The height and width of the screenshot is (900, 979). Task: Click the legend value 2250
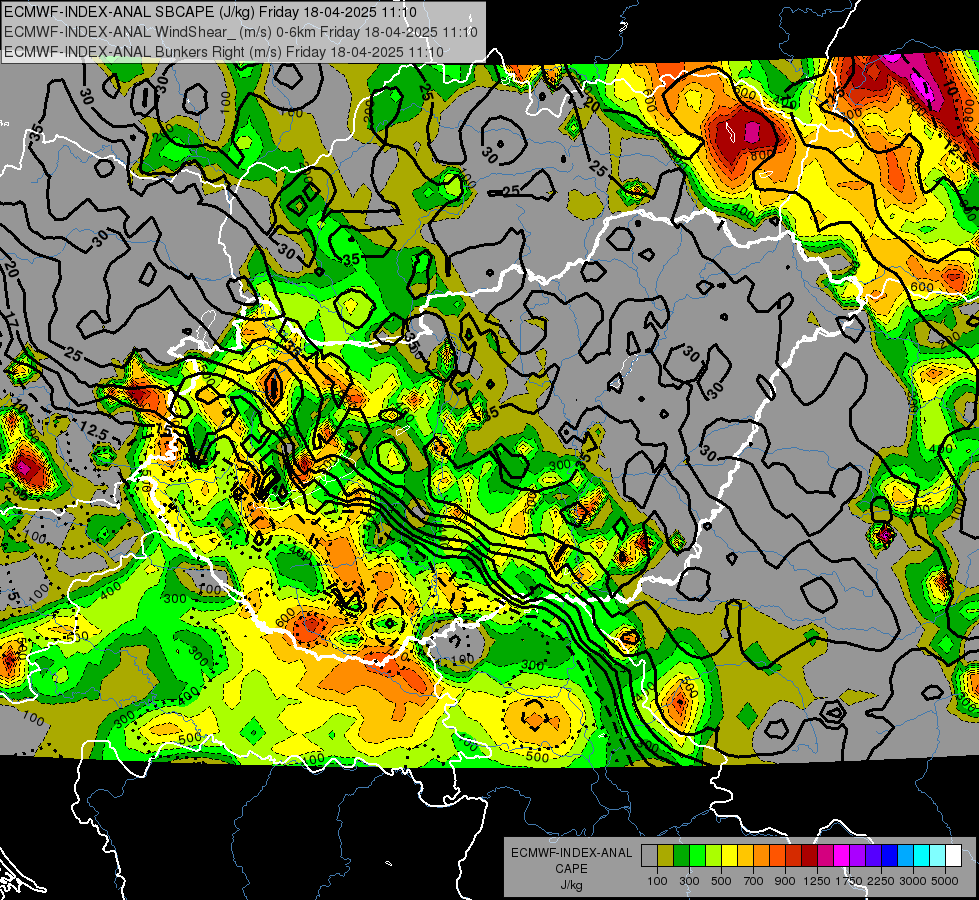880,881
